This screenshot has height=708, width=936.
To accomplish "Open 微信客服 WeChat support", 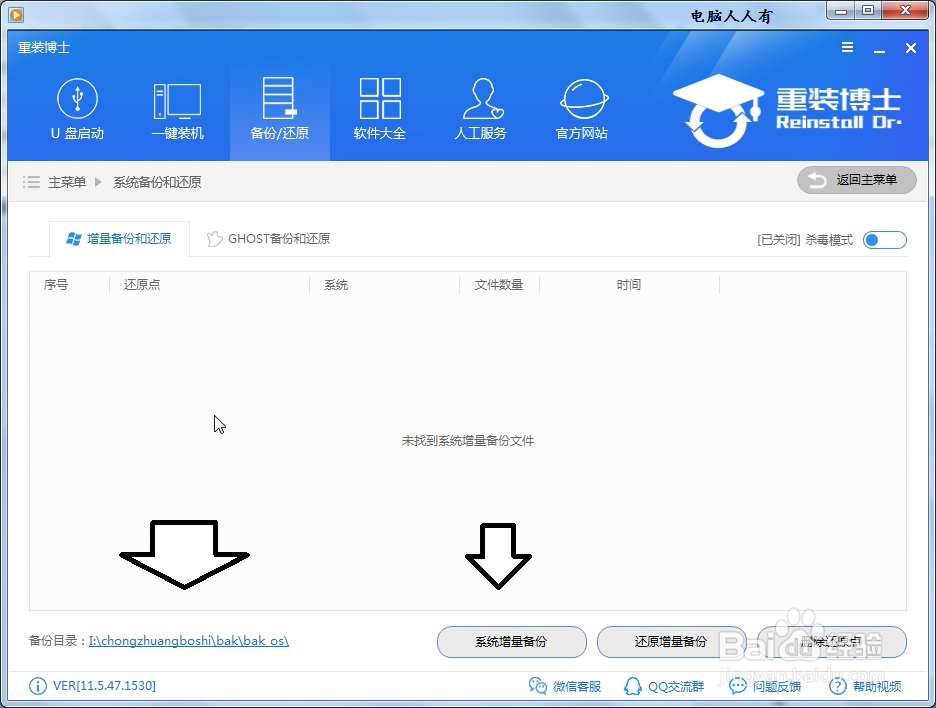I will pos(565,687).
